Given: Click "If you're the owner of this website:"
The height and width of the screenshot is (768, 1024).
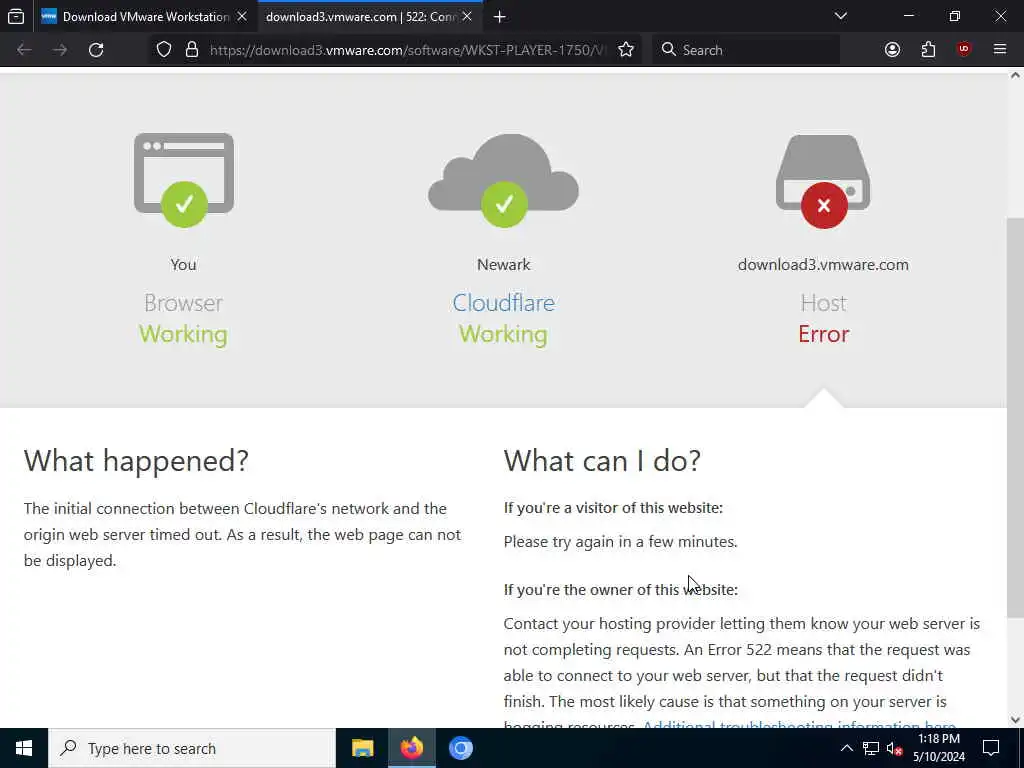Looking at the screenshot, I should 620,590.
